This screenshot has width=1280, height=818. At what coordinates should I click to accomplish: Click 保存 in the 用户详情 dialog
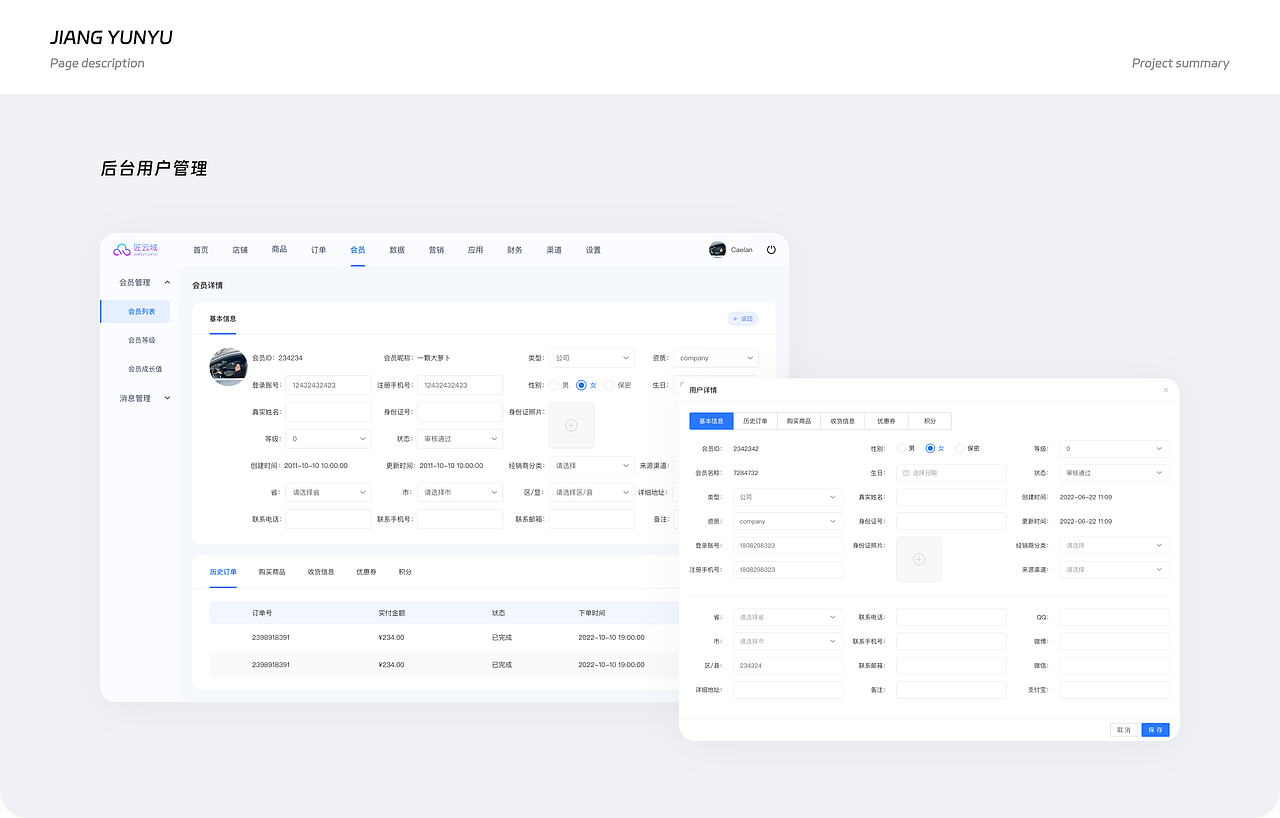click(1155, 730)
